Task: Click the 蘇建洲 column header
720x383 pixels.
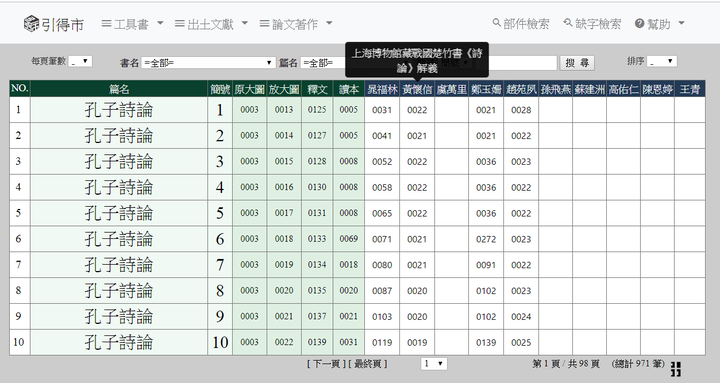Action: pyautogui.click(x=589, y=89)
